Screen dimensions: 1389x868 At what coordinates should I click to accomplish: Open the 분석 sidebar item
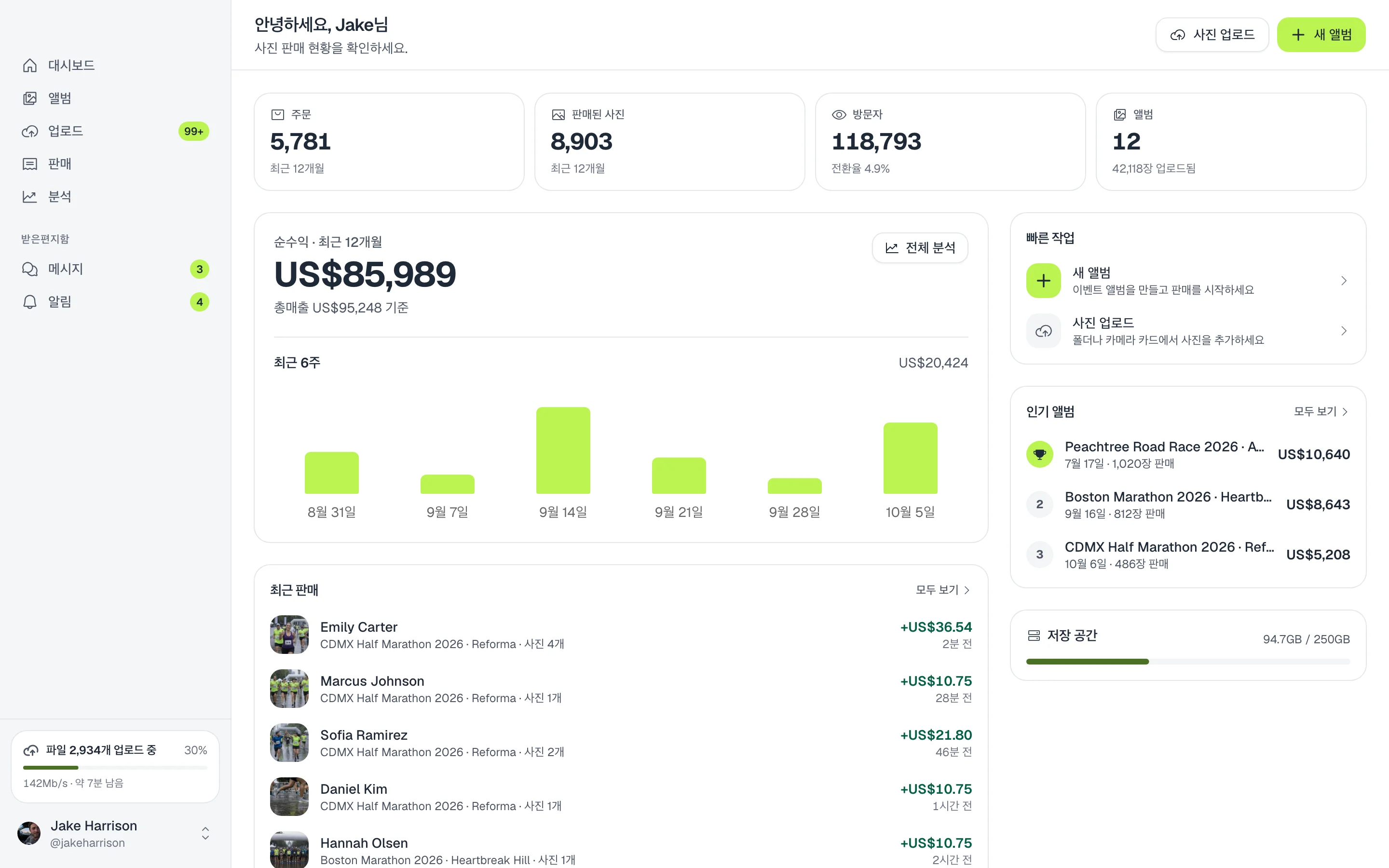tap(115, 197)
